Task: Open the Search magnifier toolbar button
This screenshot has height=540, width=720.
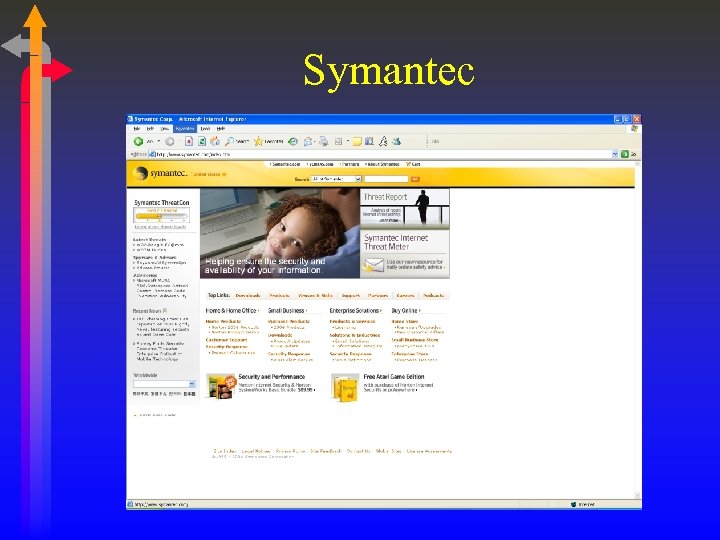Action: [x=236, y=141]
